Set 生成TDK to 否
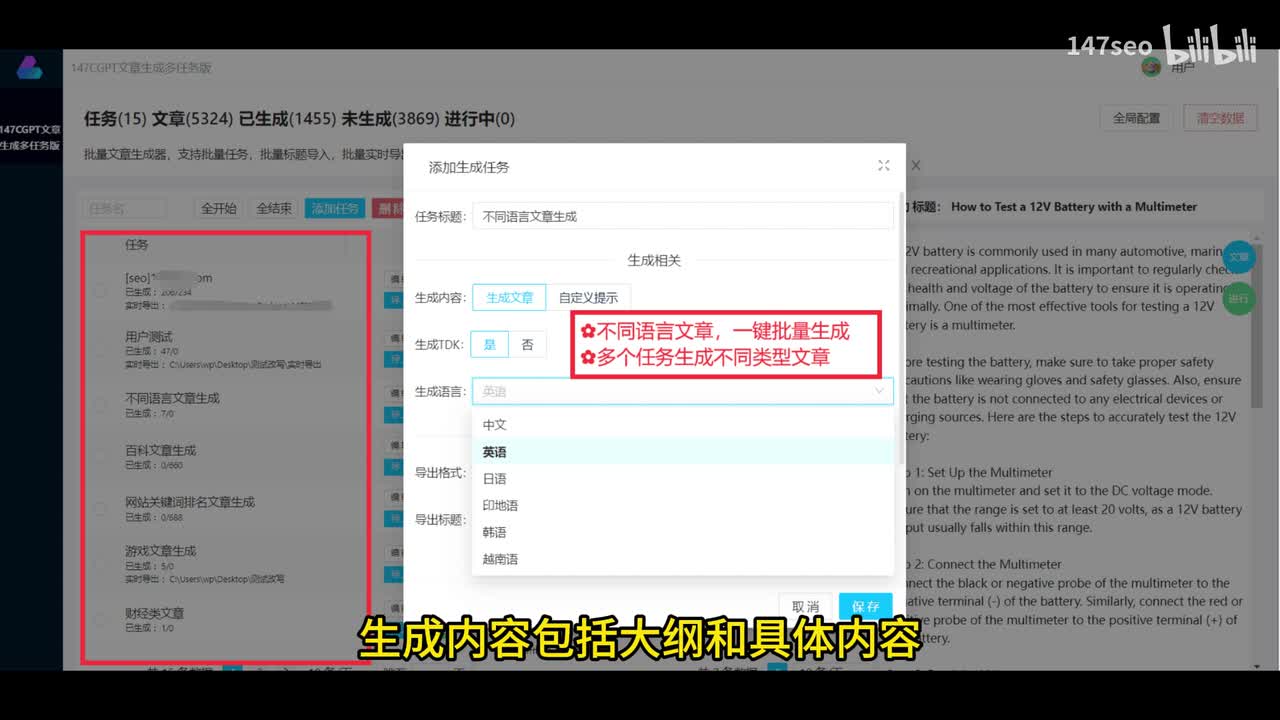The width and height of the screenshot is (1280, 720). [527, 344]
